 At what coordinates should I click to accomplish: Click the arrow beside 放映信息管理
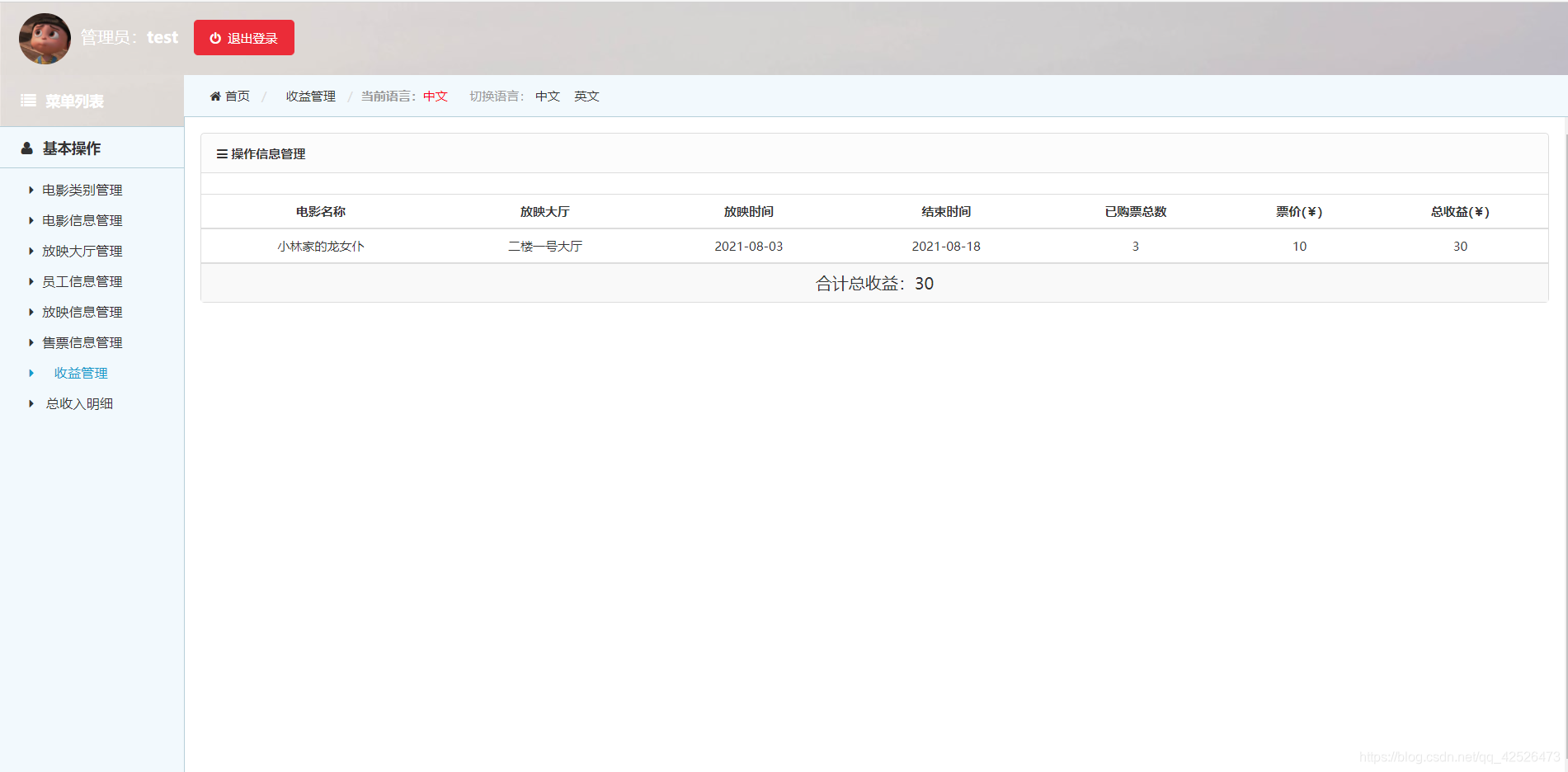tap(31, 313)
